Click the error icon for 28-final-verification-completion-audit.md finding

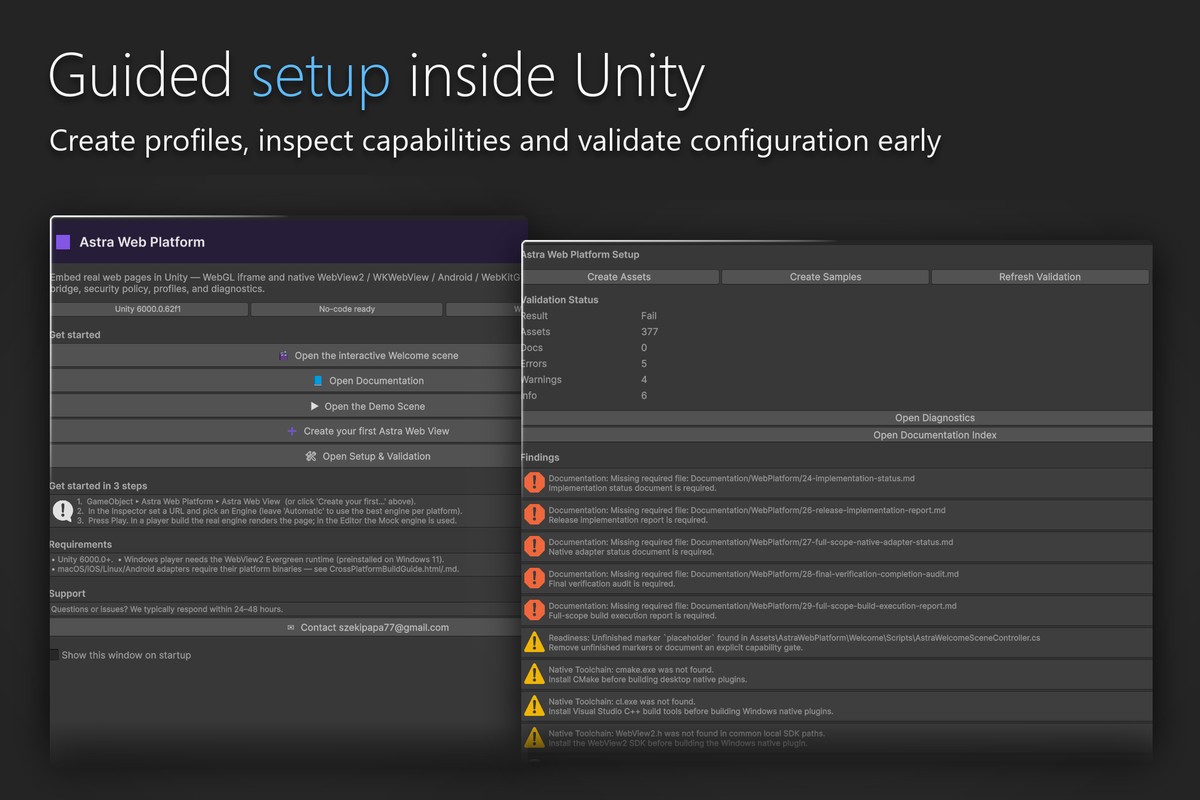pyautogui.click(x=535, y=579)
